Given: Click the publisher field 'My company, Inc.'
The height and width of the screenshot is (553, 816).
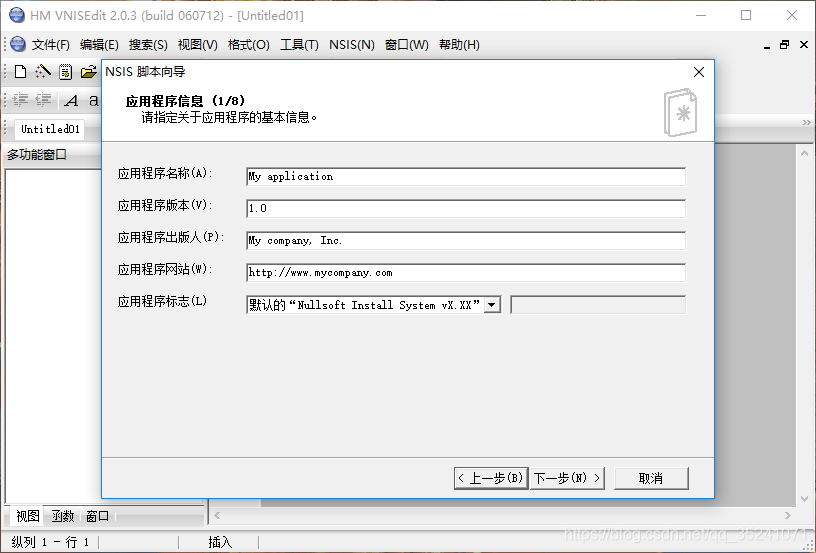Looking at the screenshot, I should tap(466, 240).
